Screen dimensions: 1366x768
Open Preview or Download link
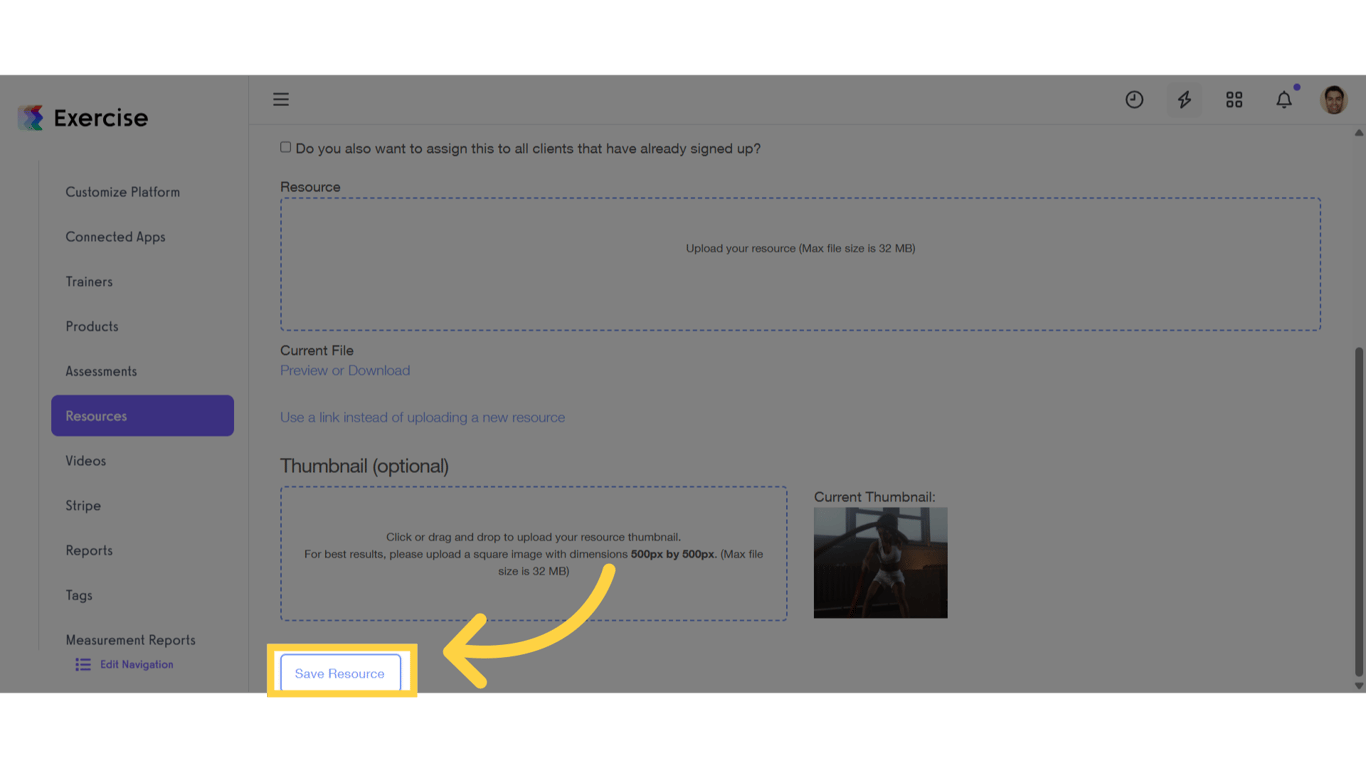tap(345, 370)
